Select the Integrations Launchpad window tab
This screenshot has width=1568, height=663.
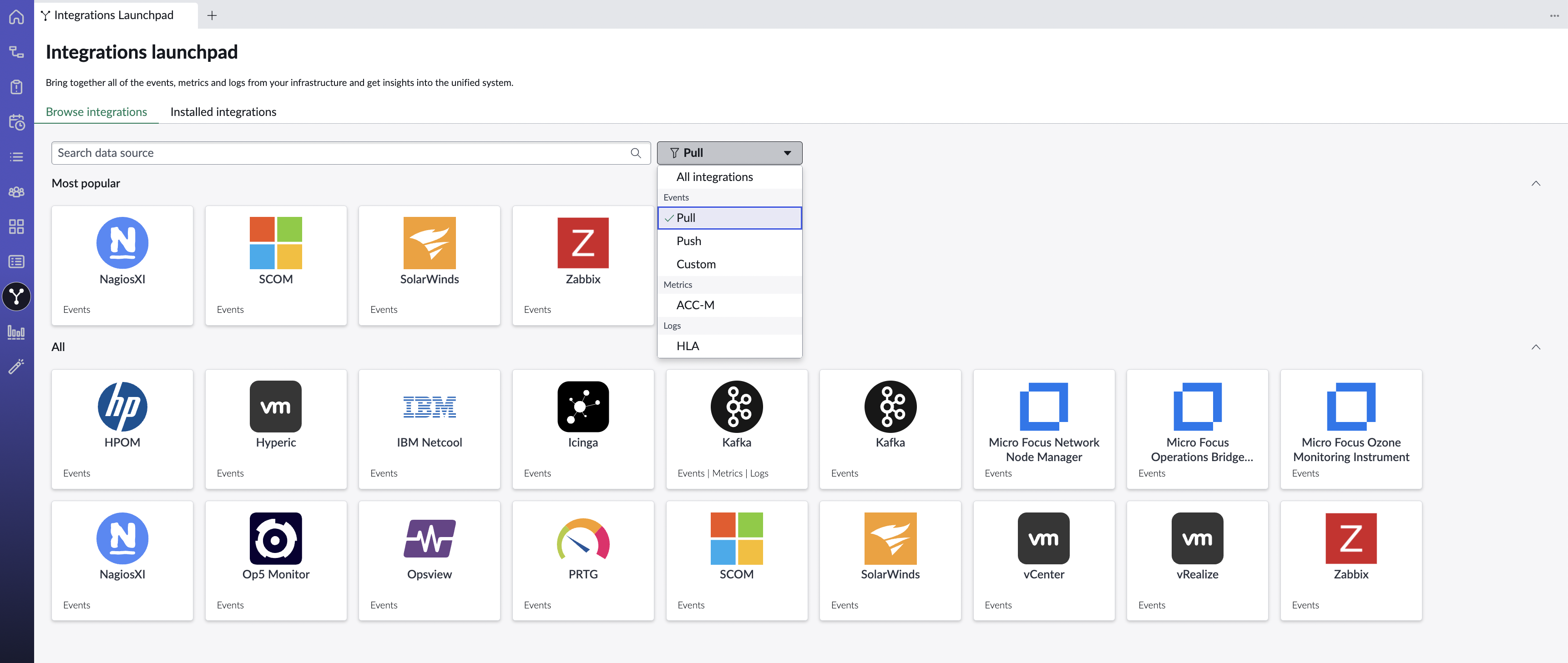coord(116,15)
